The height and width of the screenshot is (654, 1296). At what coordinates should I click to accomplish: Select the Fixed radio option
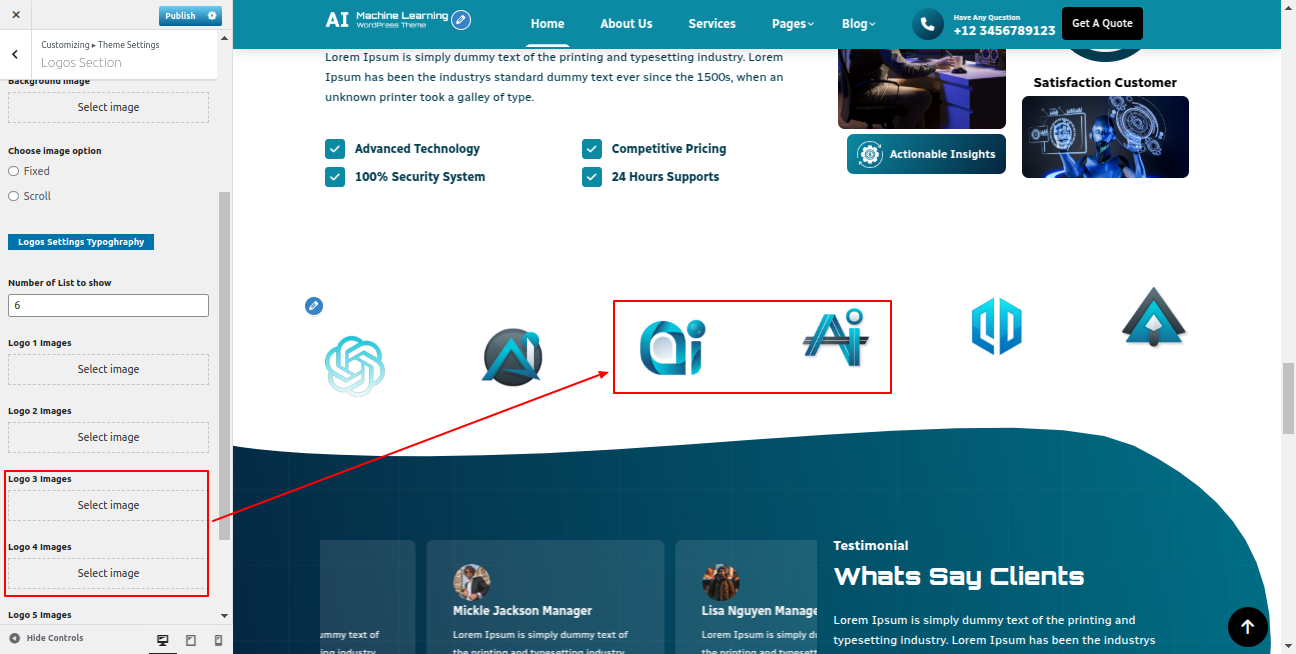click(14, 171)
